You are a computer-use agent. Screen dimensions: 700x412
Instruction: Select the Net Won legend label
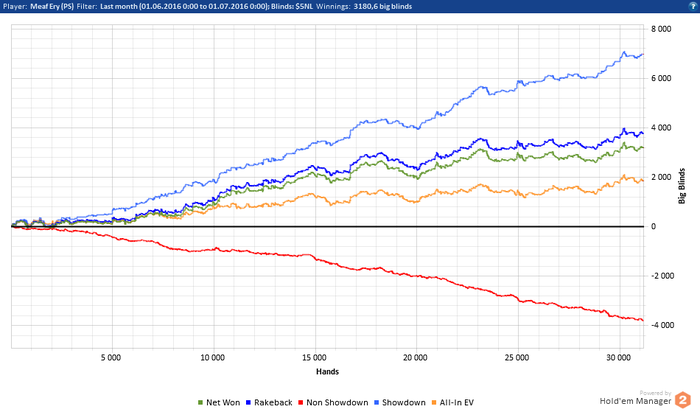[x=223, y=403]
